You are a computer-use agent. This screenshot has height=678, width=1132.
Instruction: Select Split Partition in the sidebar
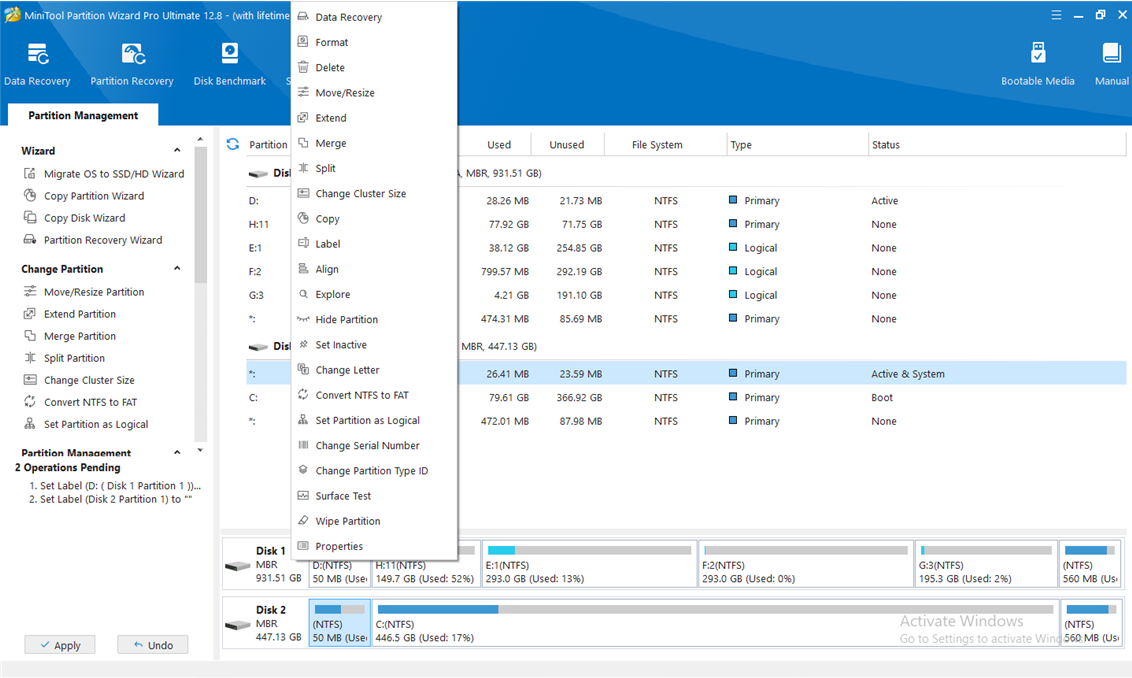[x=65, y=358]
